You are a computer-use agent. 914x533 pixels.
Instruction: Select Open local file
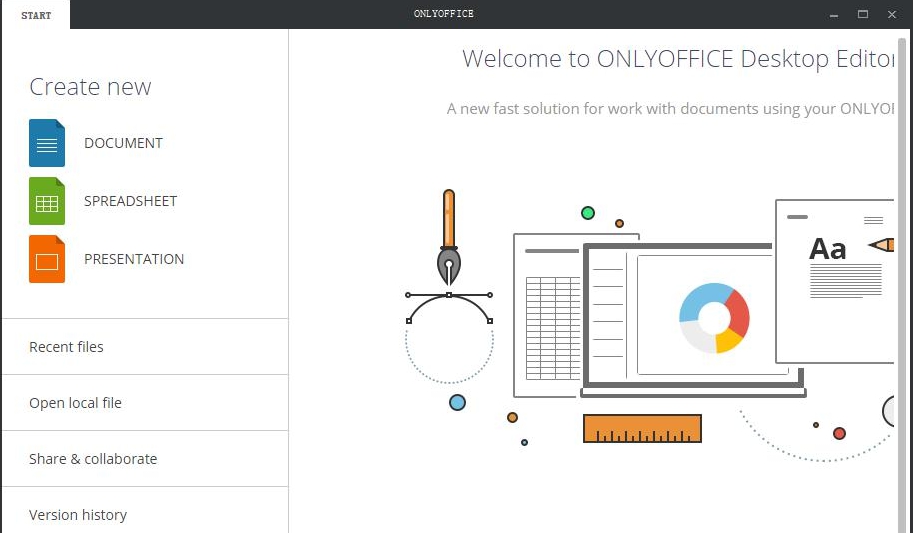75,403
